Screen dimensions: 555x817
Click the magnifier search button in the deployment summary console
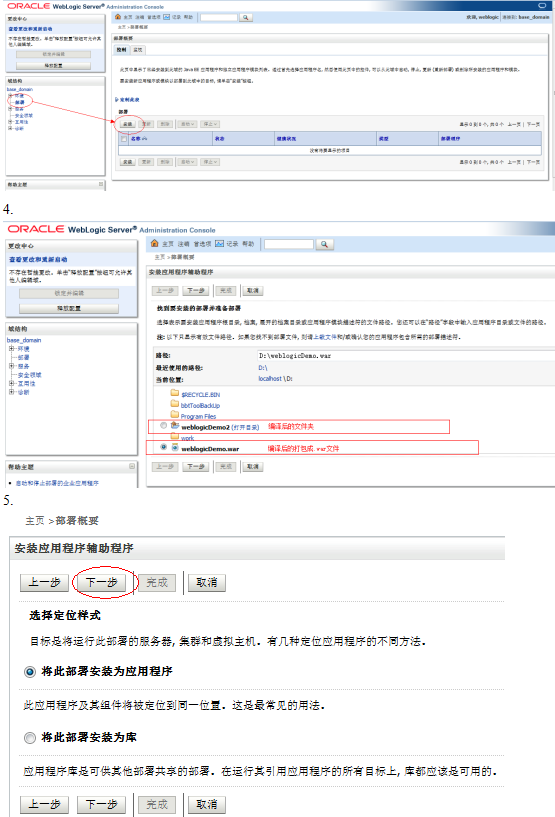[x=245, y=18]
